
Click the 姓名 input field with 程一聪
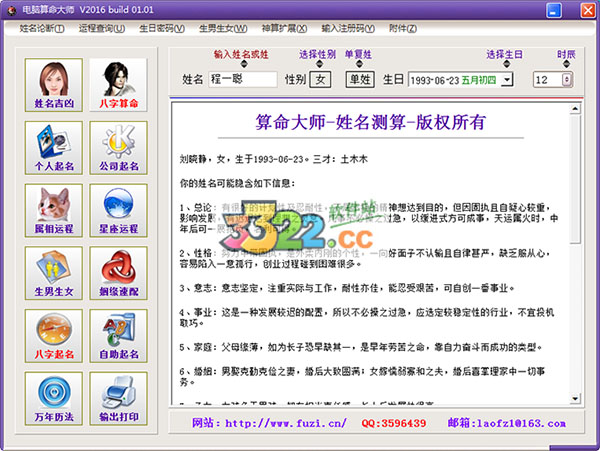coord(243,79)
